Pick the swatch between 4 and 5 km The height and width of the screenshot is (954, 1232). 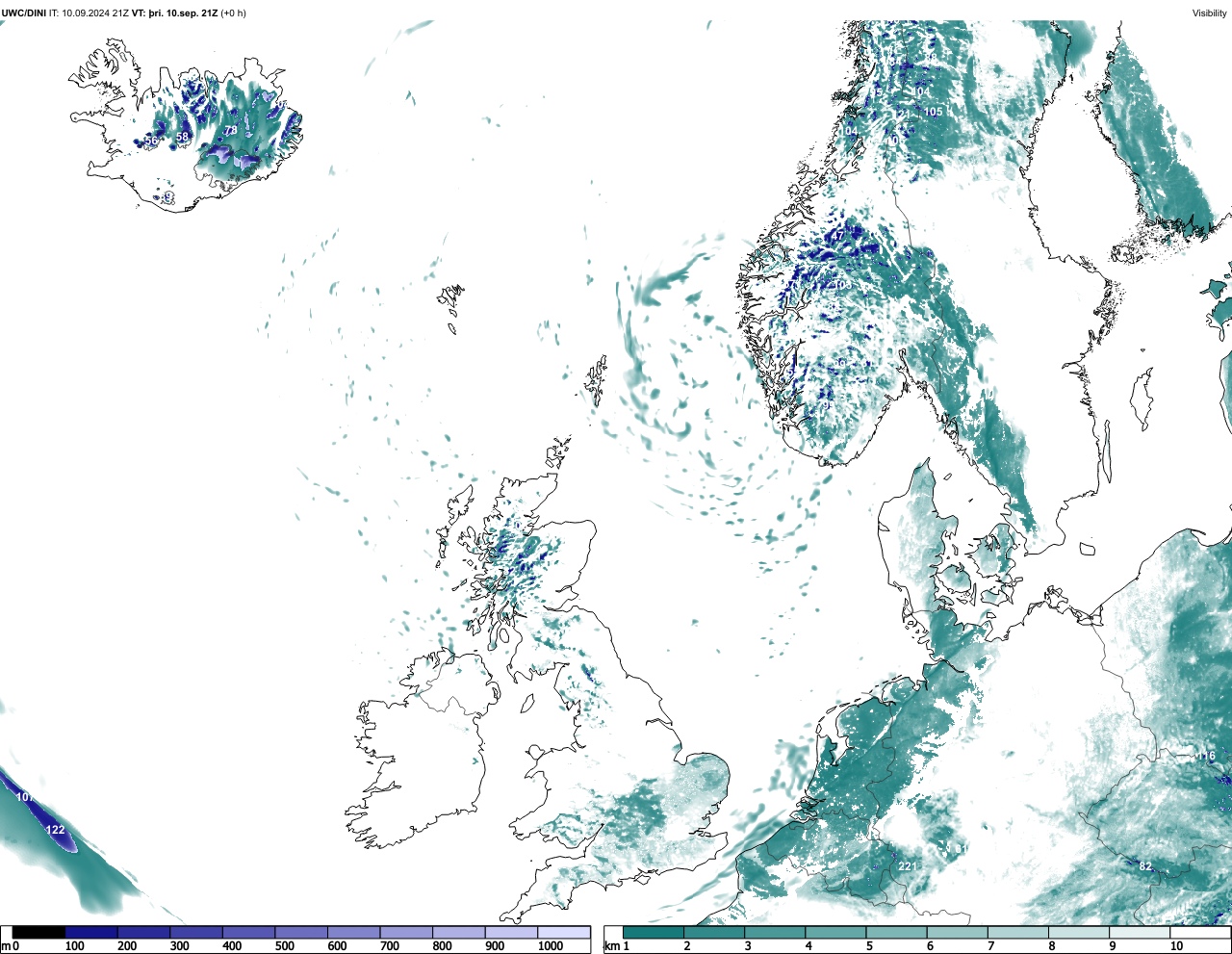(x=835, y=933)
